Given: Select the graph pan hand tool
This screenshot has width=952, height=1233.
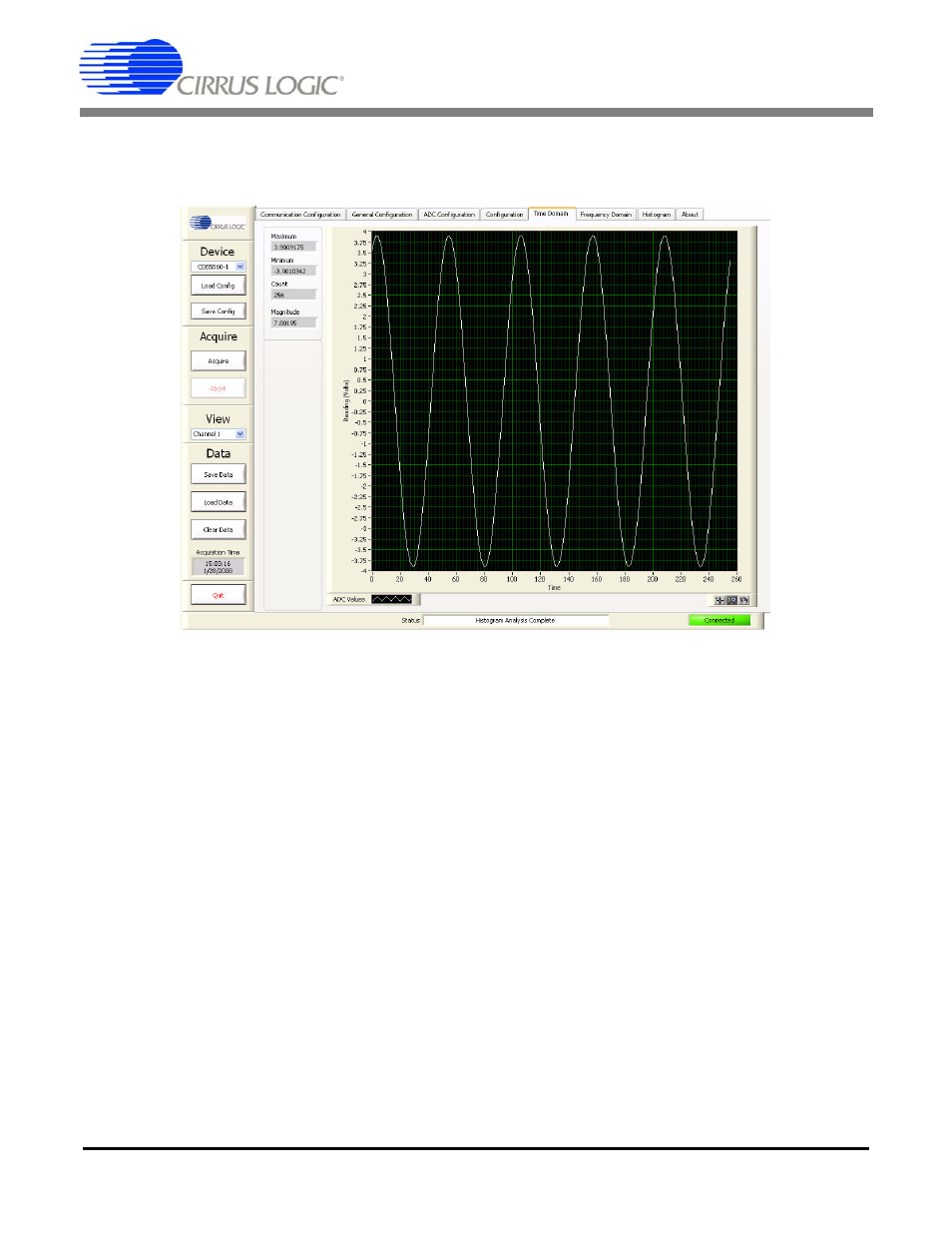Looking at the screenshot, I should tap(743, 600).
